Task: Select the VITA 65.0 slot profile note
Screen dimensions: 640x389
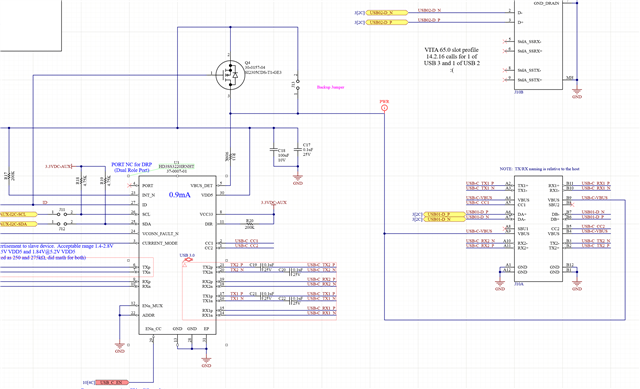Action: coord(452,60)
